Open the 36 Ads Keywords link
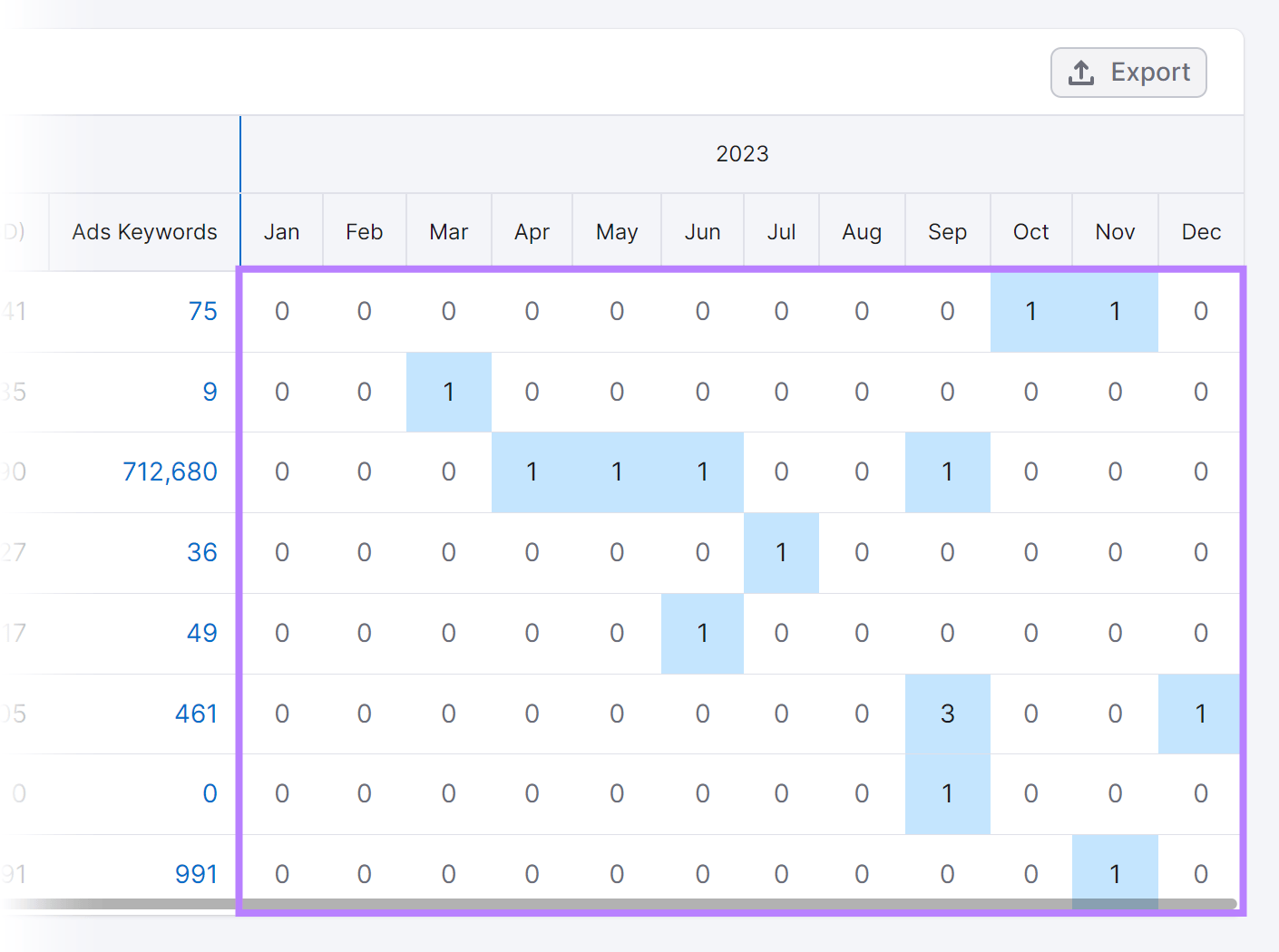 pyautogui.click(x=203, y=552)
